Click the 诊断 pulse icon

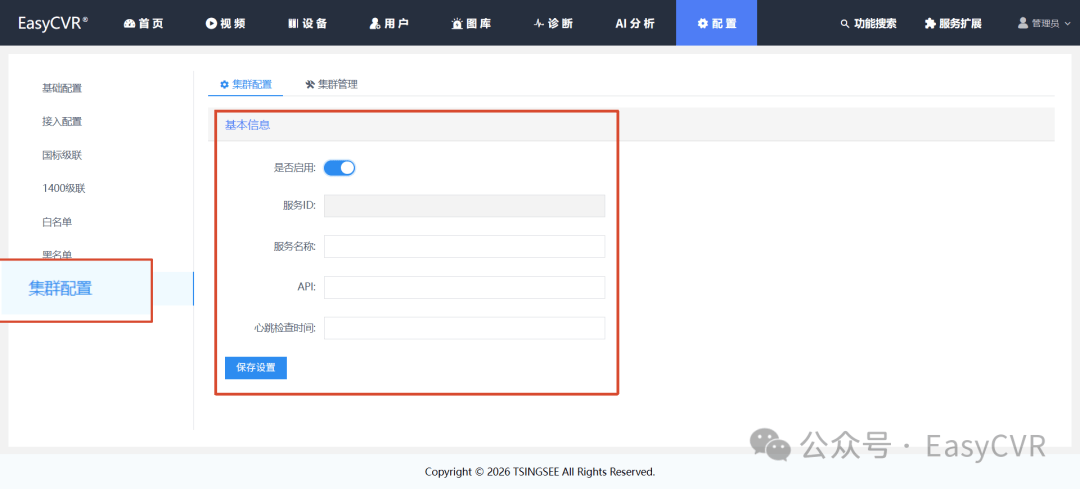point(539,23)
